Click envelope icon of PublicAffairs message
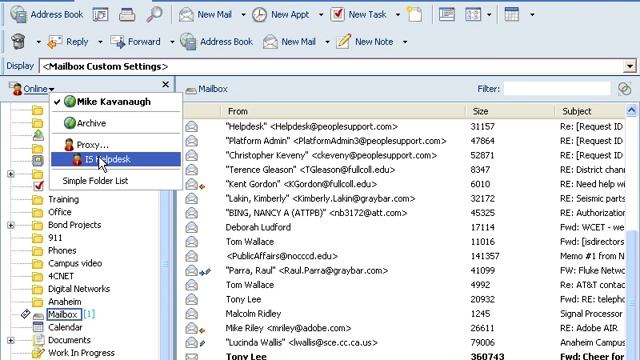This screenshot has width=640, height=360. (x=191, y=256)
